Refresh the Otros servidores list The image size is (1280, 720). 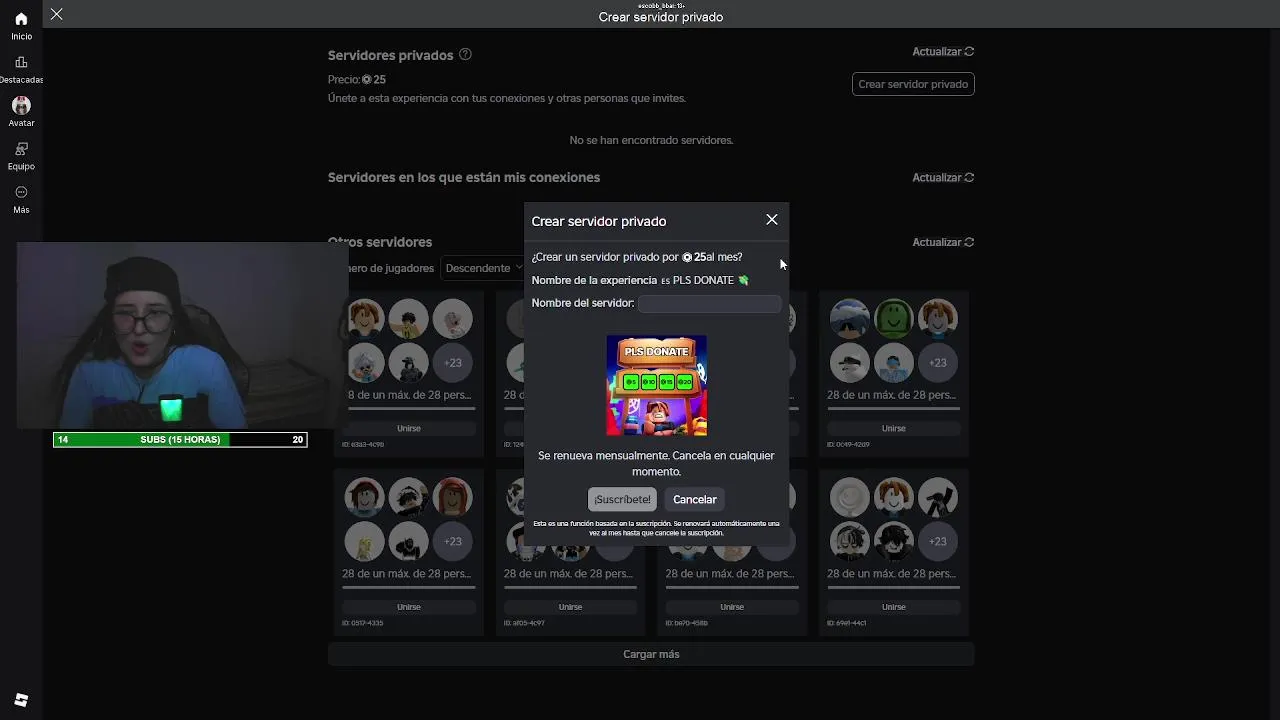[x=943, y=242]
